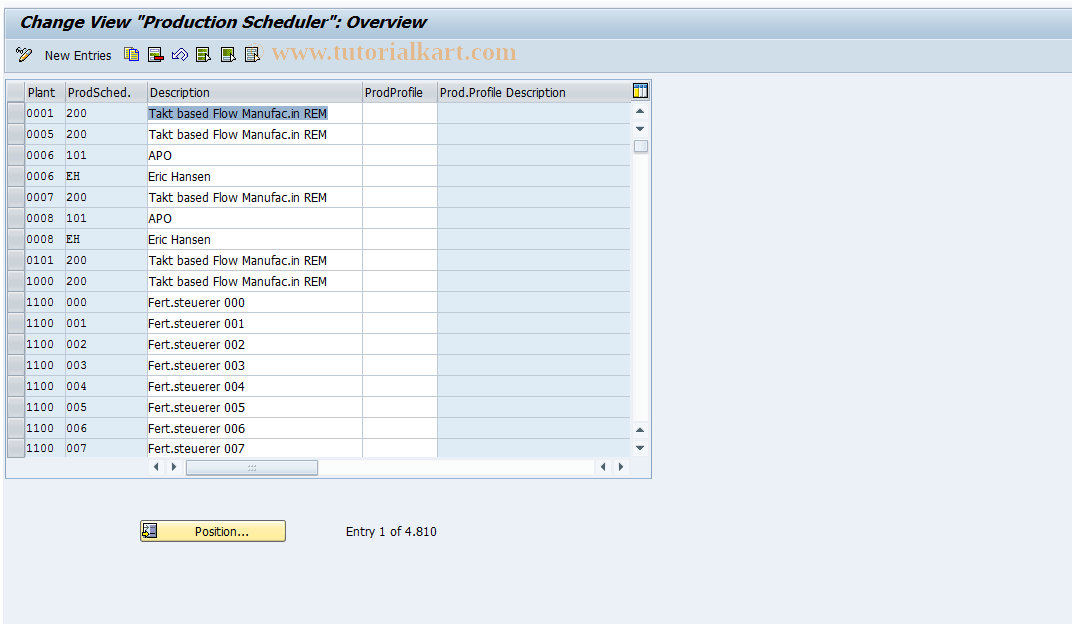Undo changes using the Undo Change icon

pos(180,55)
